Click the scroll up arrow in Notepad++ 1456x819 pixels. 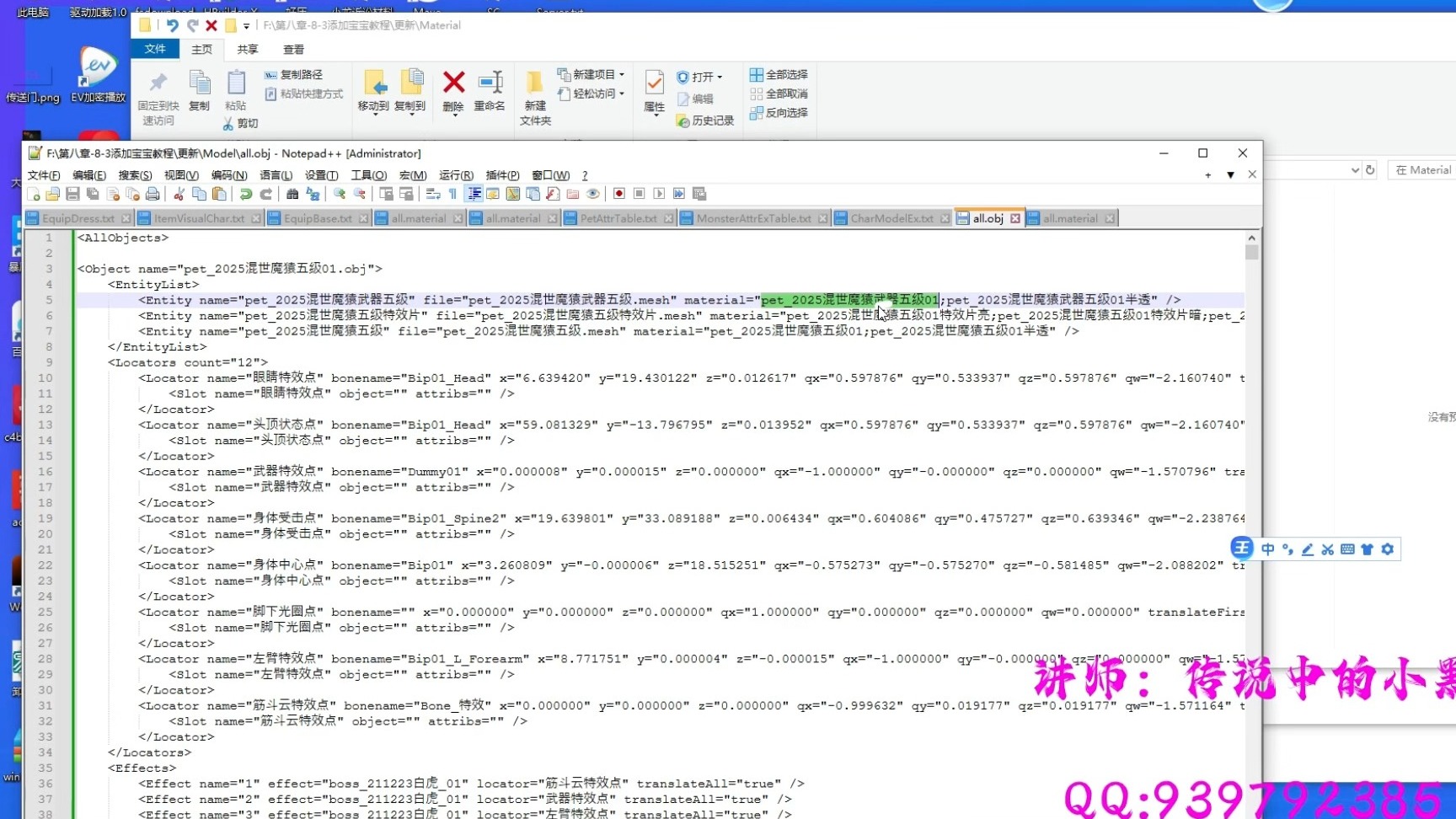coord(1252,238)
